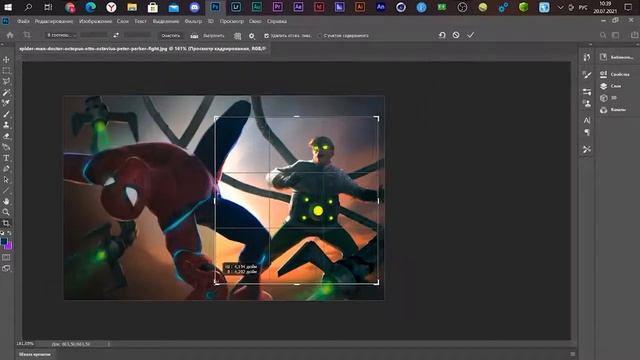Select the Type tool
Screen dimensions: 640x360
pyautogui.click(x=6, y=158)
